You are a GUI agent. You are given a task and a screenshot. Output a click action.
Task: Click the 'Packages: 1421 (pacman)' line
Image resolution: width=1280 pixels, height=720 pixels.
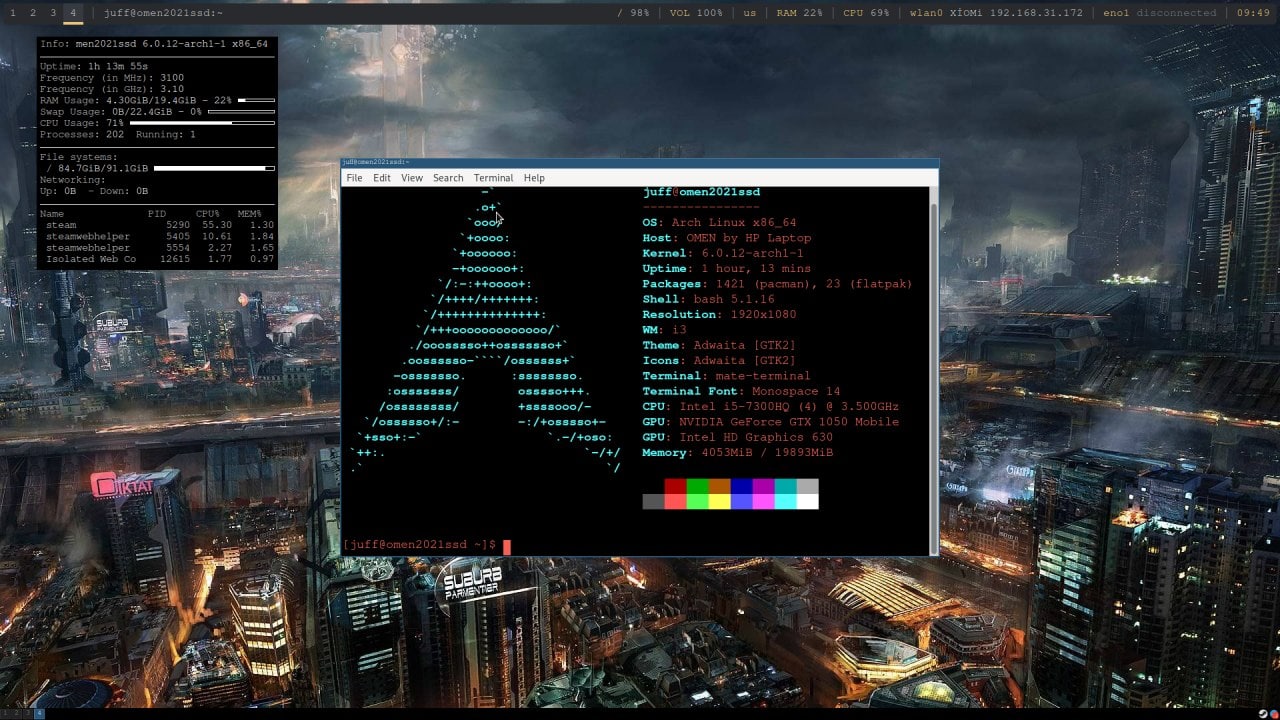pyautogui.click(x=778, y=284)
